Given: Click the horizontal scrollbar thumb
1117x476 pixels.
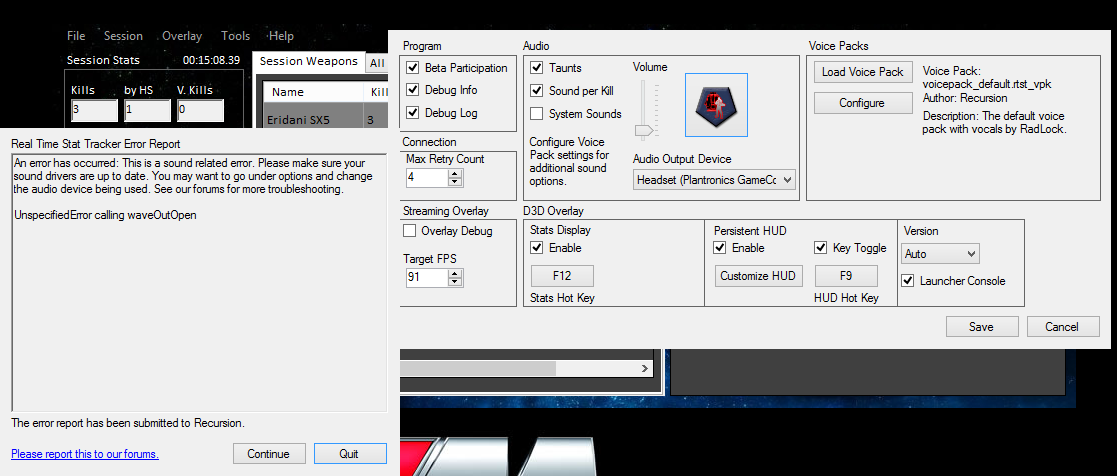Looking at the screenshot, I should click(477, 368).
